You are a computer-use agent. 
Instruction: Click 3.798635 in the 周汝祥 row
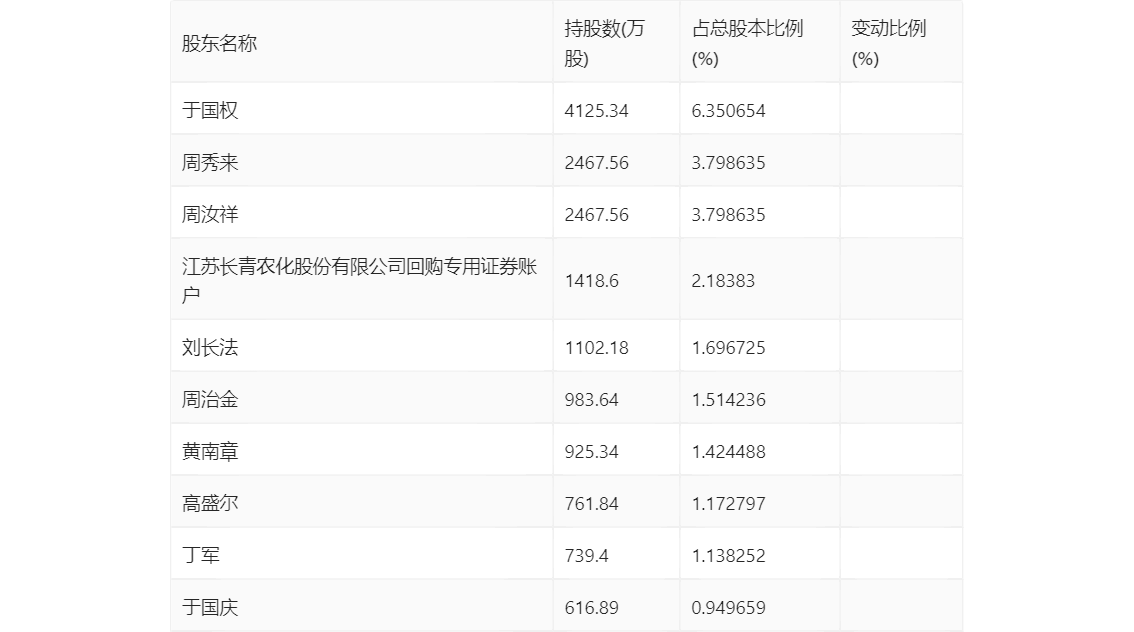tap(728, 215)
